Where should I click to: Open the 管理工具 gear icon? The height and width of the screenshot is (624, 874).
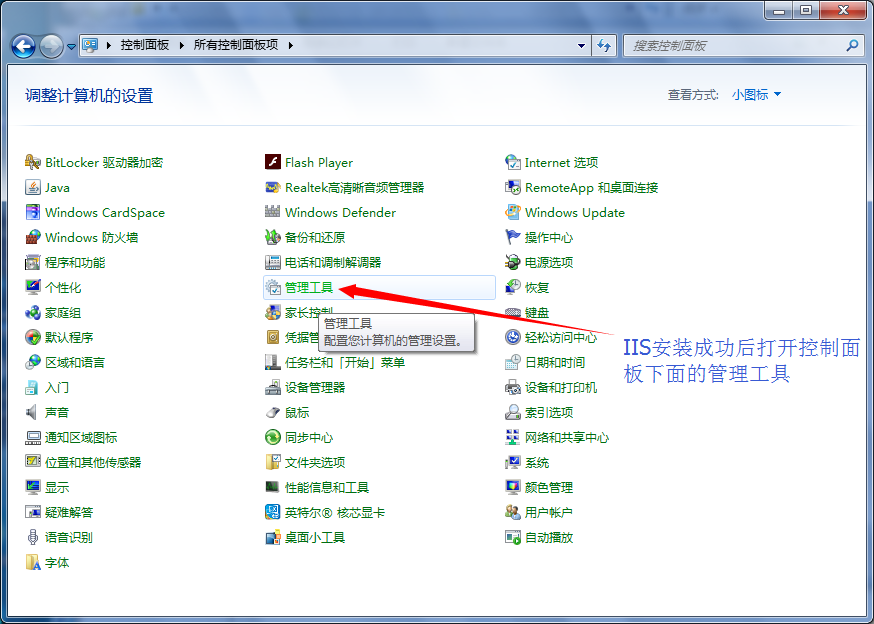coord(273,288)
